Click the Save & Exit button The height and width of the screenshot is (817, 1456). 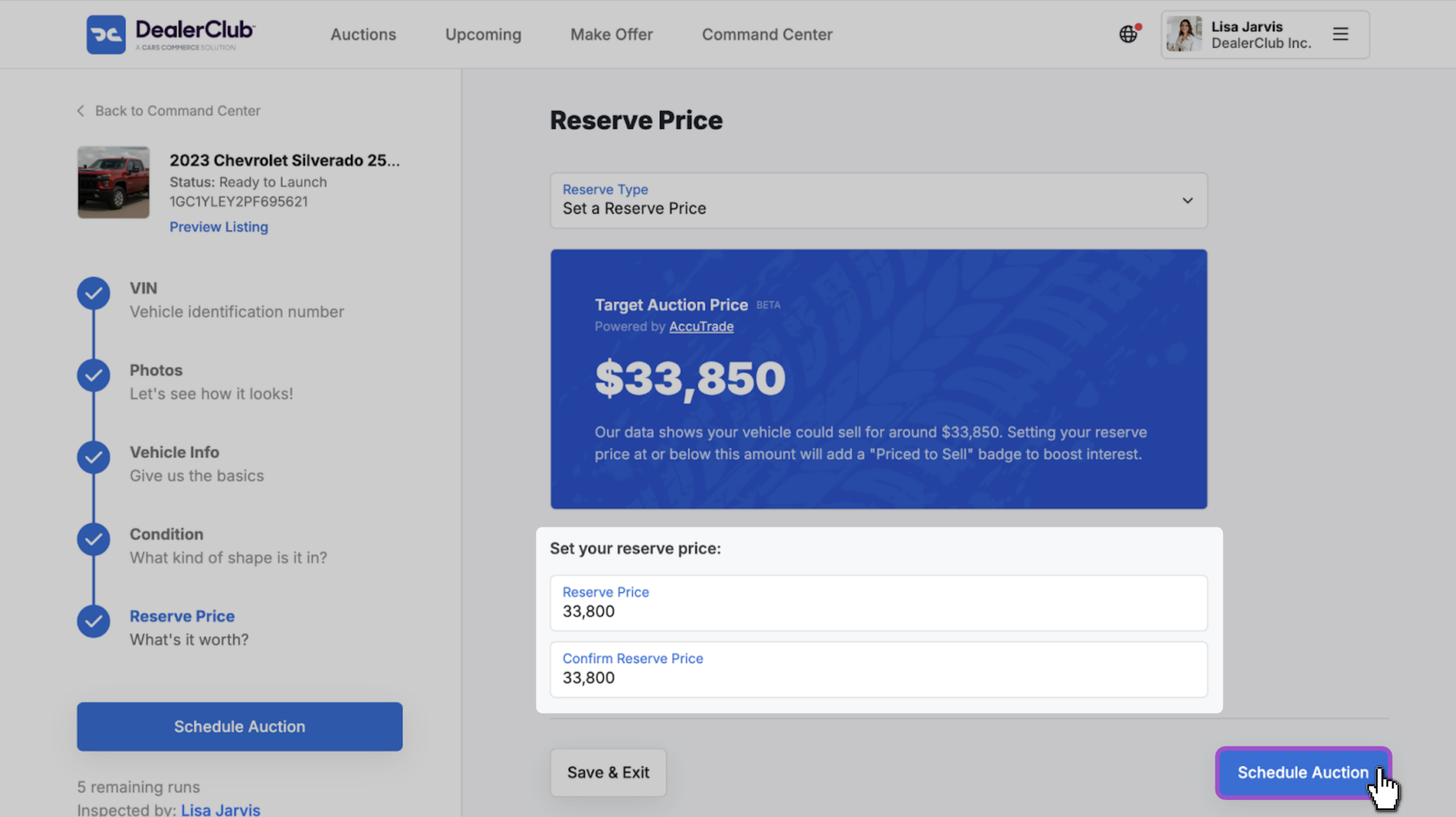(608, 772)
